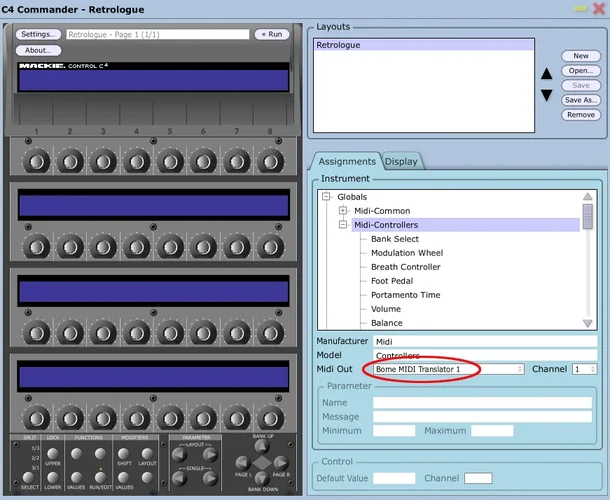Click fourth-row knob in column 8
Screen dimensions: 610x500
[270, 419]
